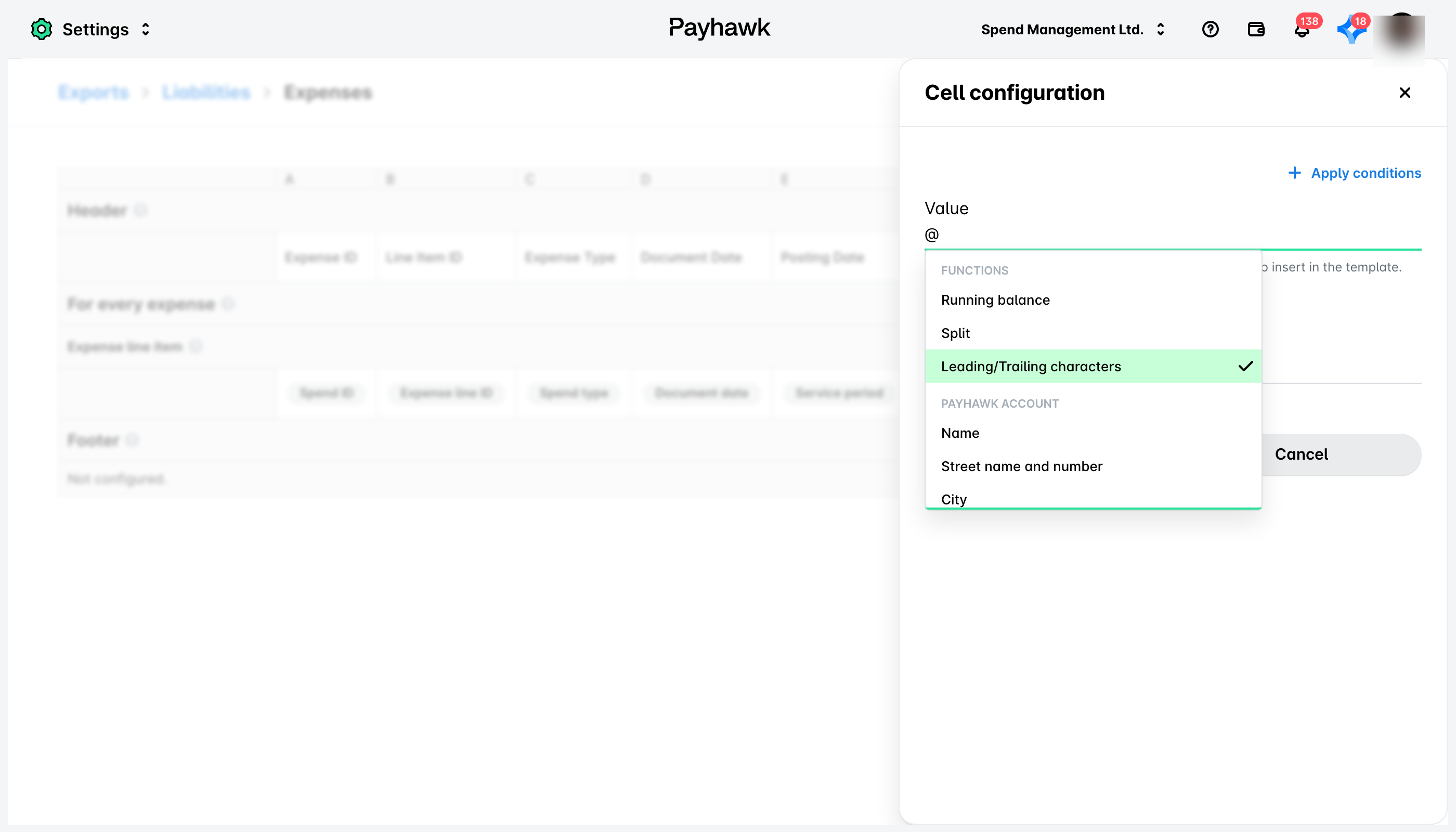Image resolution: width=1456 pixels, height=832 pixels.
Task: Select the Document Date header cell
Action: coord(701,257)
